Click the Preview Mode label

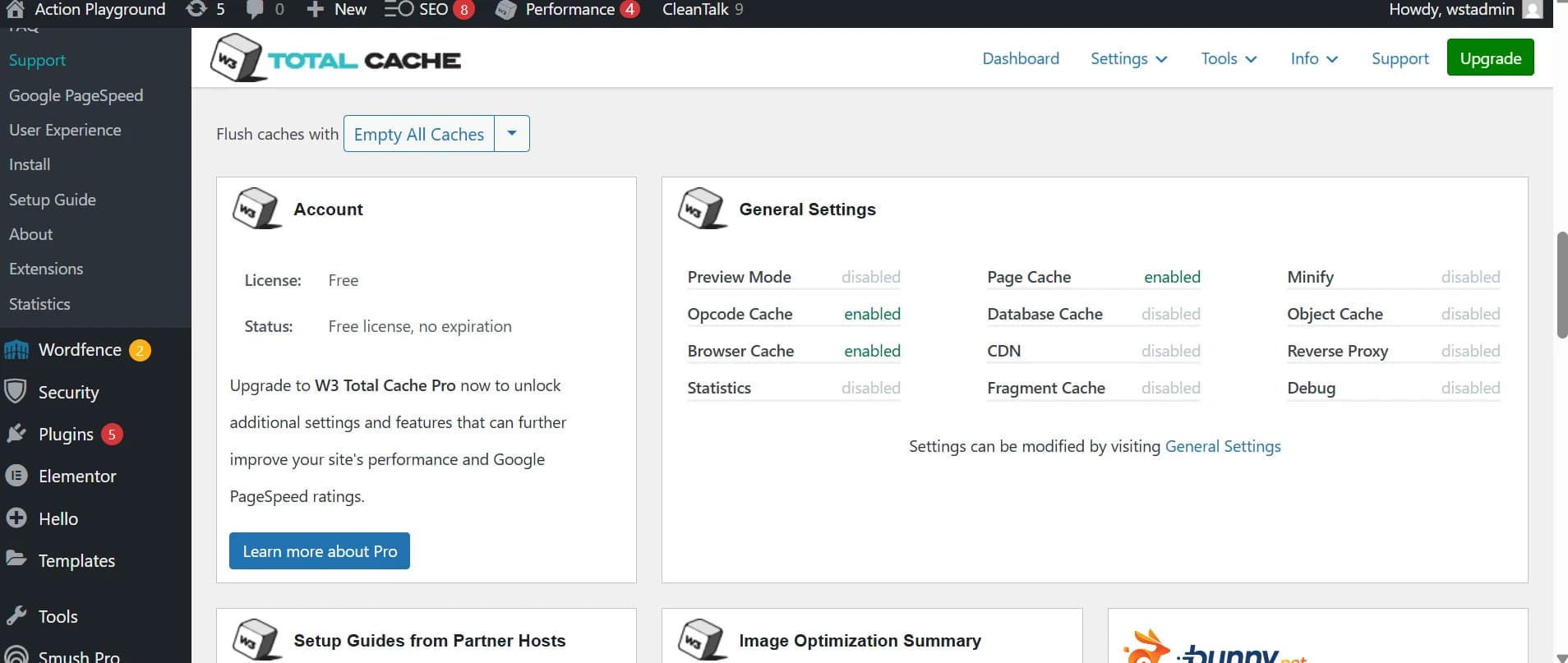click(x=739, y=277)
